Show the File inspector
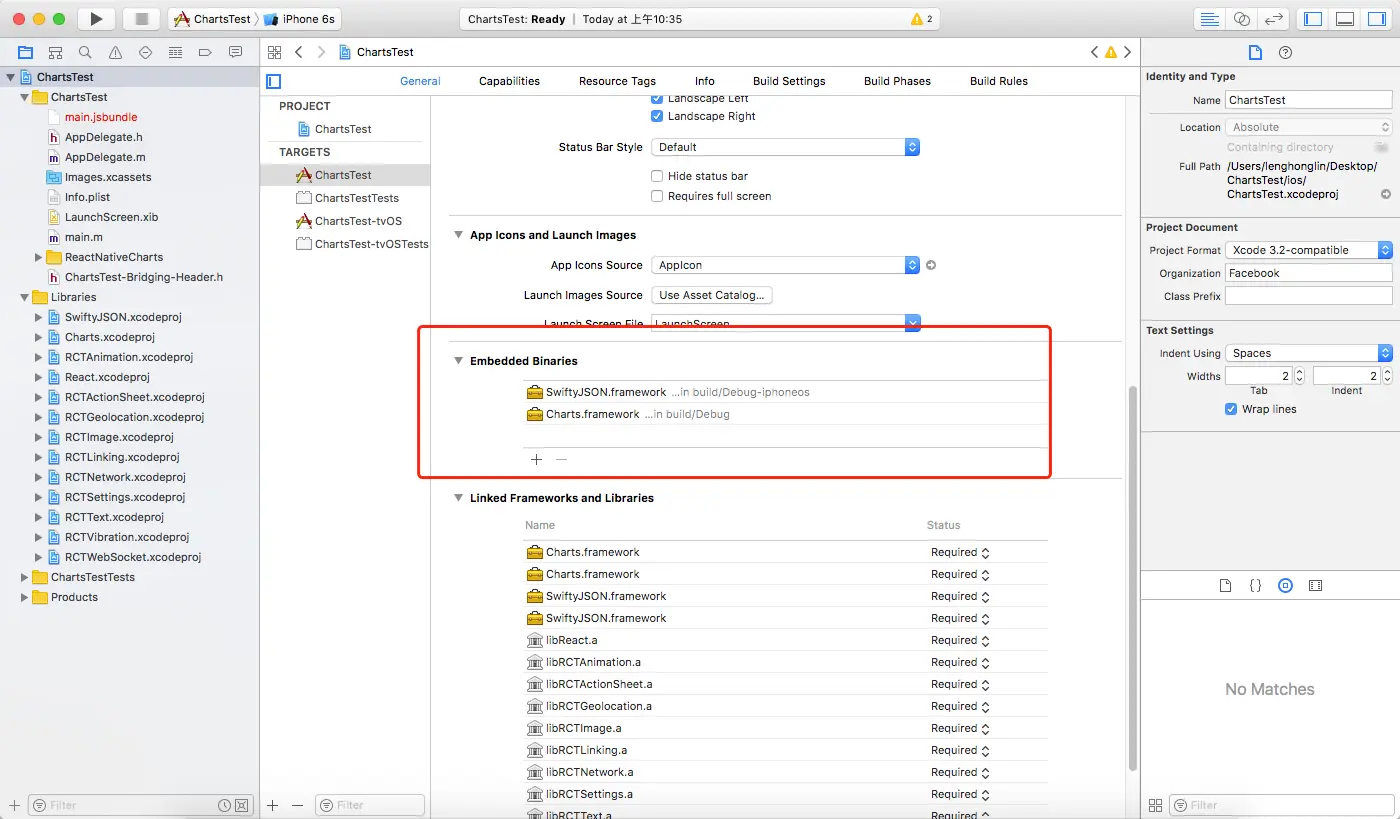 1256,52
